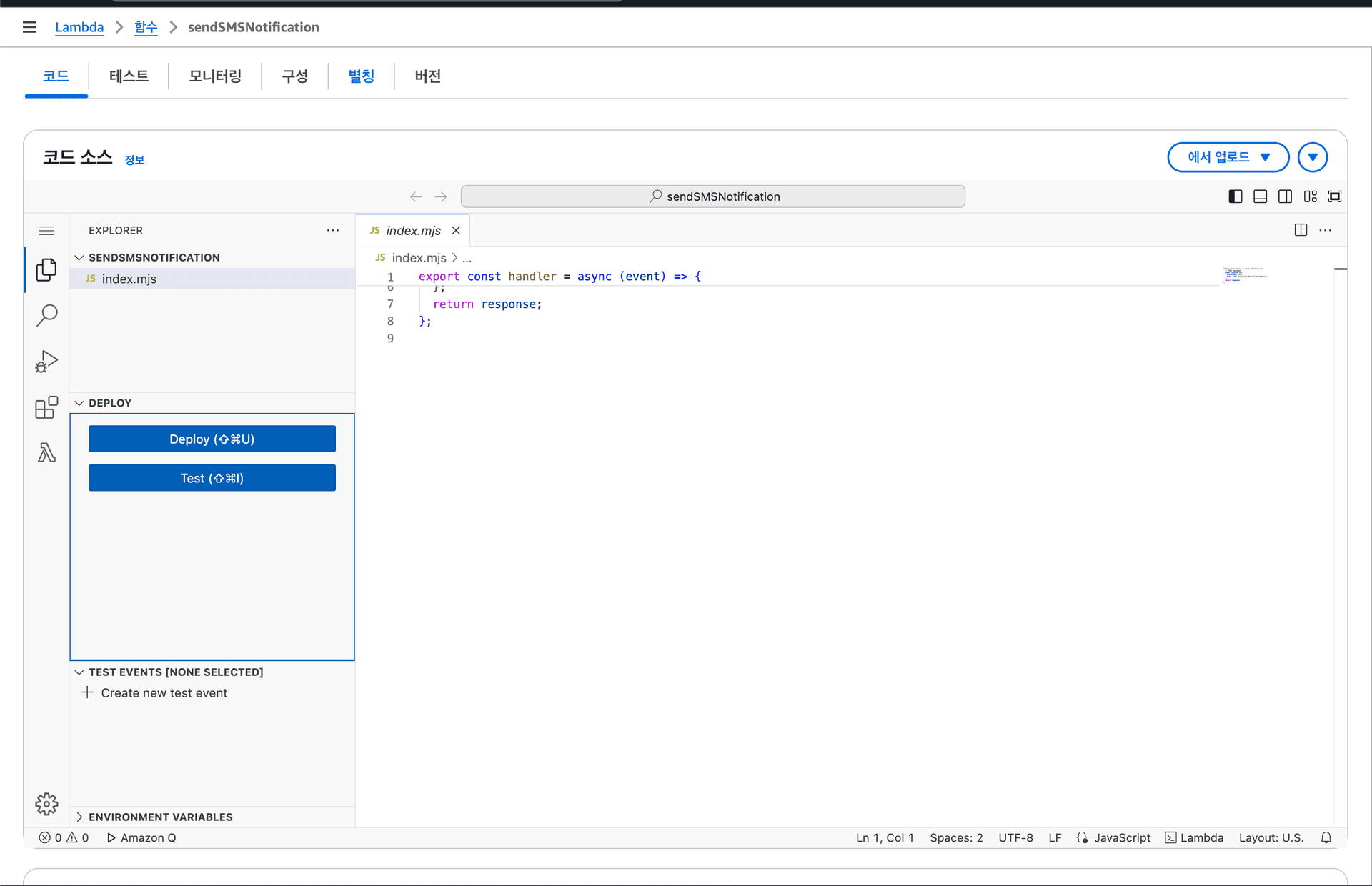Select the index.mjs editor tab
1372x886 pixels.
click(x=413, y=230)
